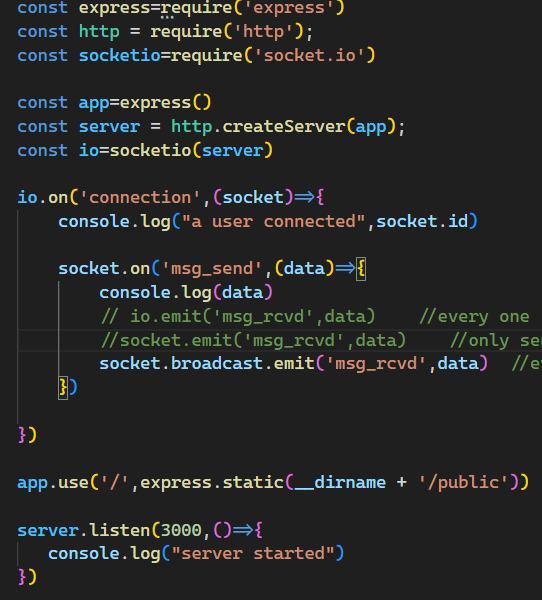The image size is (542, 600).
Task: Click the express() call in the app declaration
Action: [x=165, y=103]
